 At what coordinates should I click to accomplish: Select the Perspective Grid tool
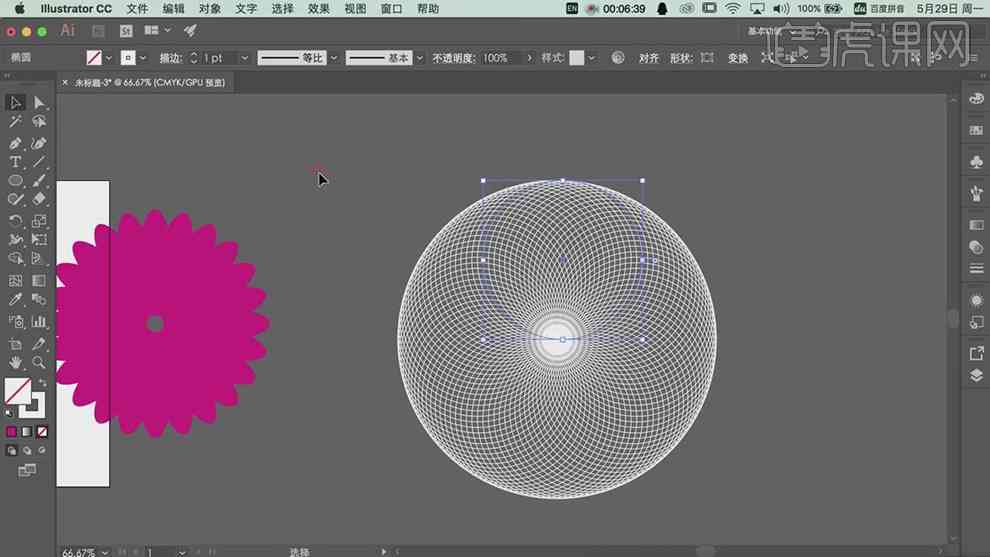(39, 258)
